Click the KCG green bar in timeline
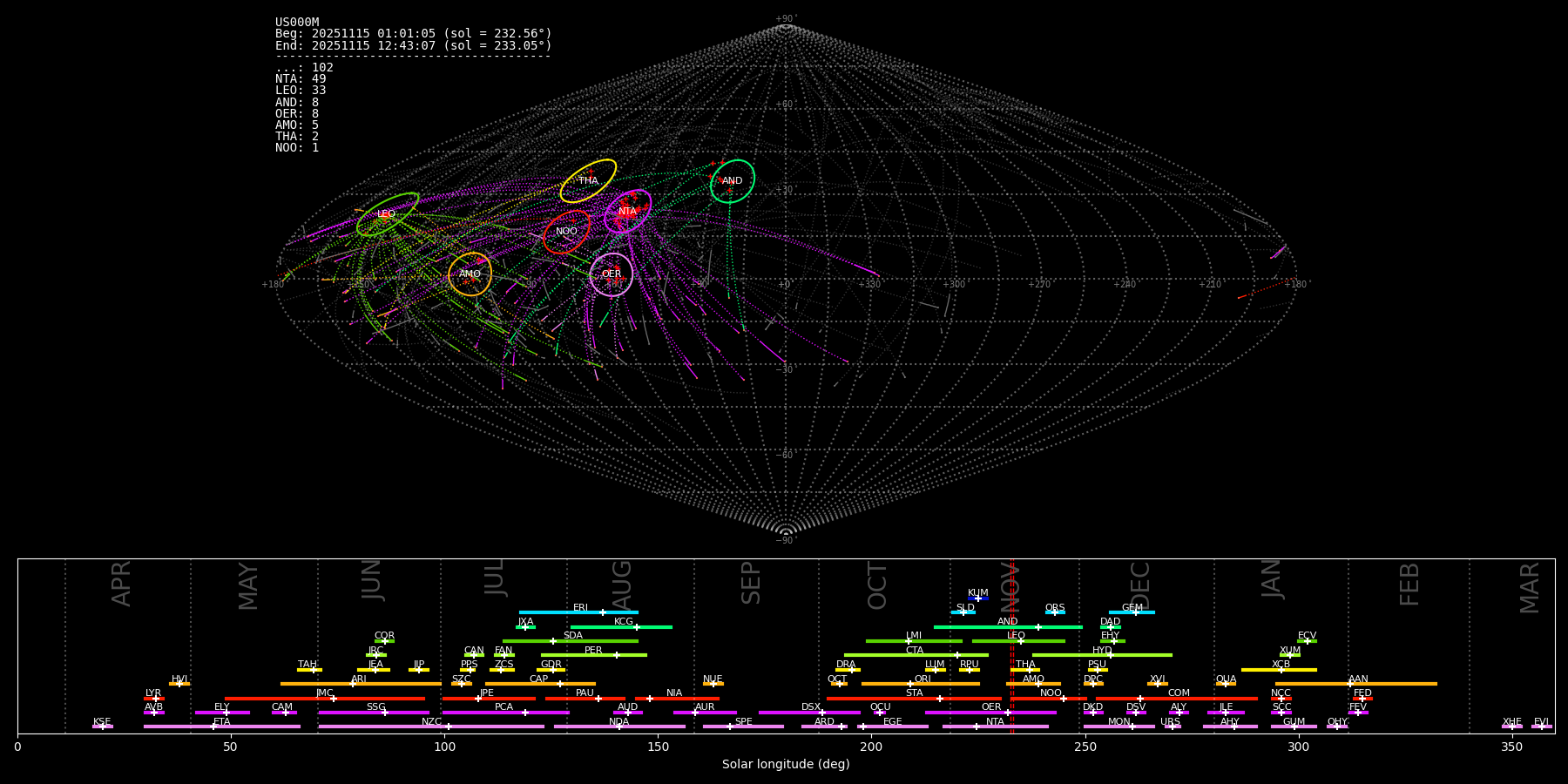 [621, 627]
